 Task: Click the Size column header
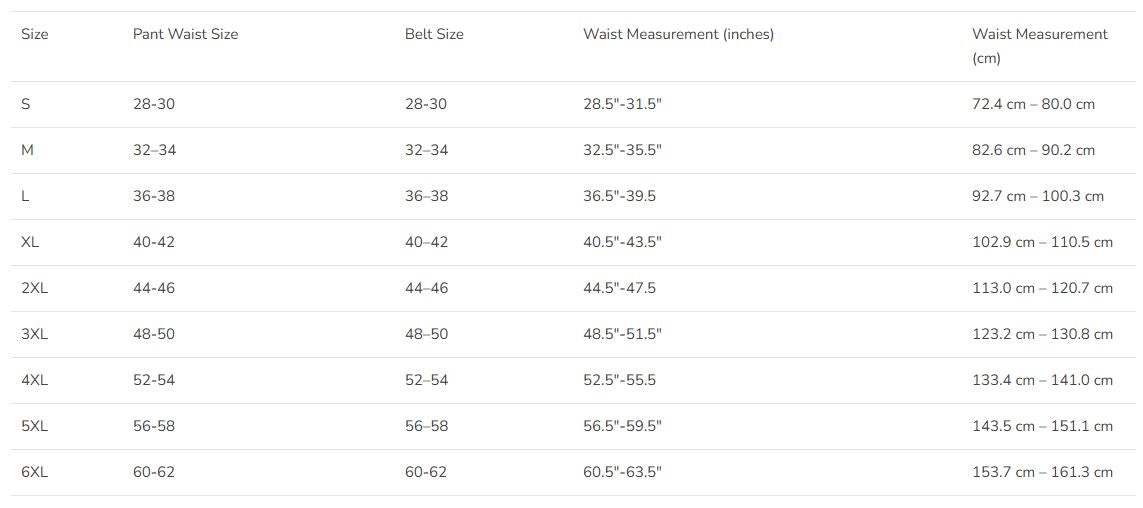coord(35,34)
